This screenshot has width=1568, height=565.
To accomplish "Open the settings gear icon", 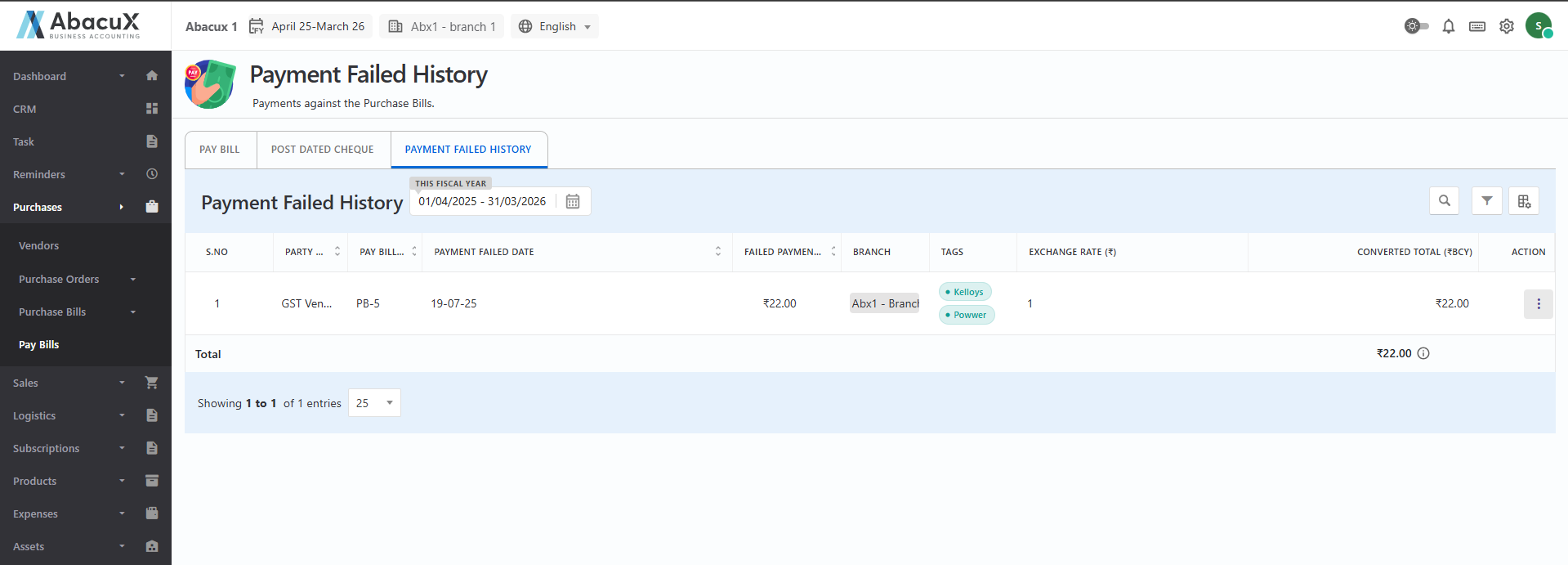I will pyautogui.click(x=1506, y=26).
